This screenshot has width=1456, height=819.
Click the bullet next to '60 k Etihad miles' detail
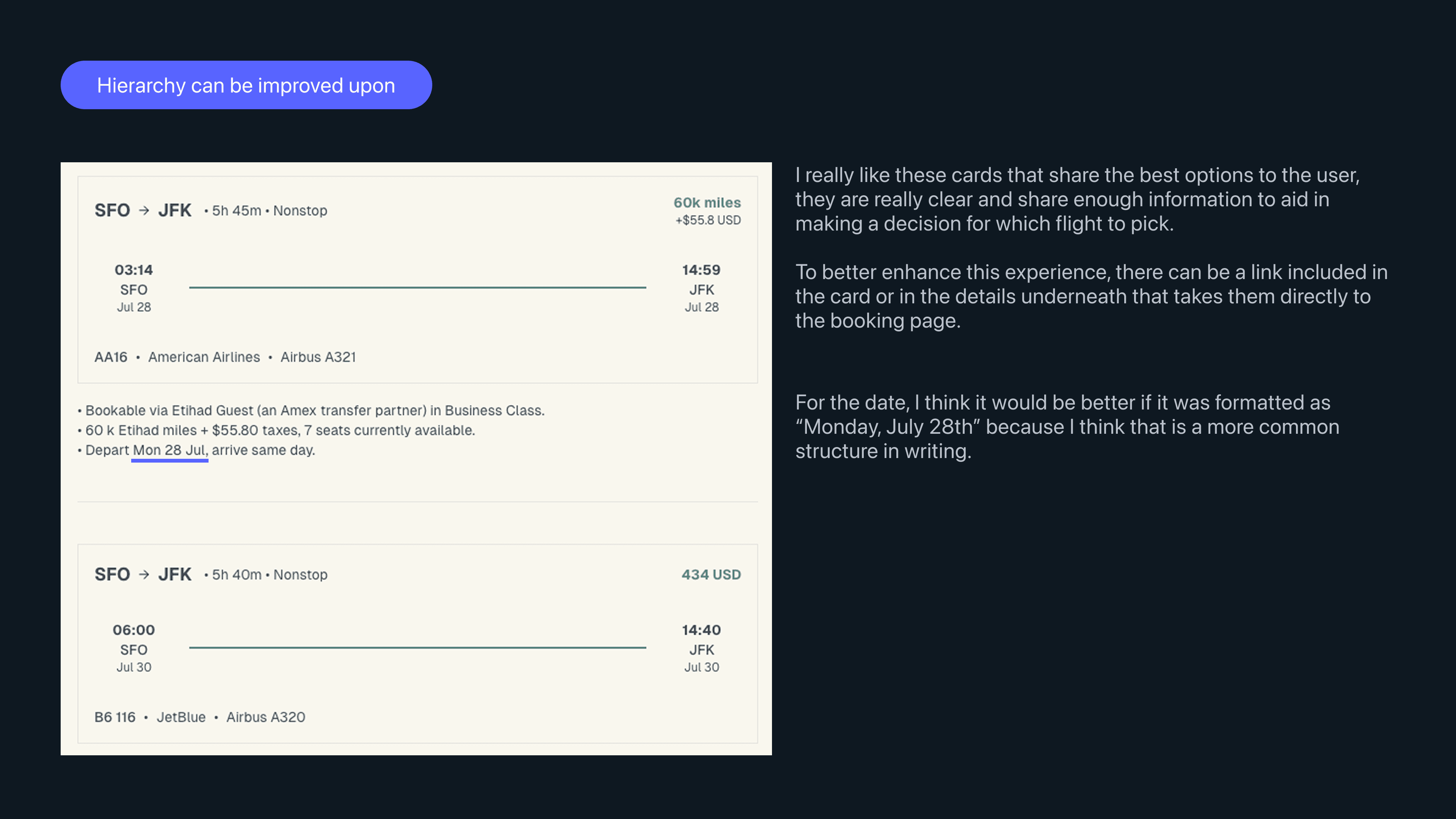(x=80, y=430)
